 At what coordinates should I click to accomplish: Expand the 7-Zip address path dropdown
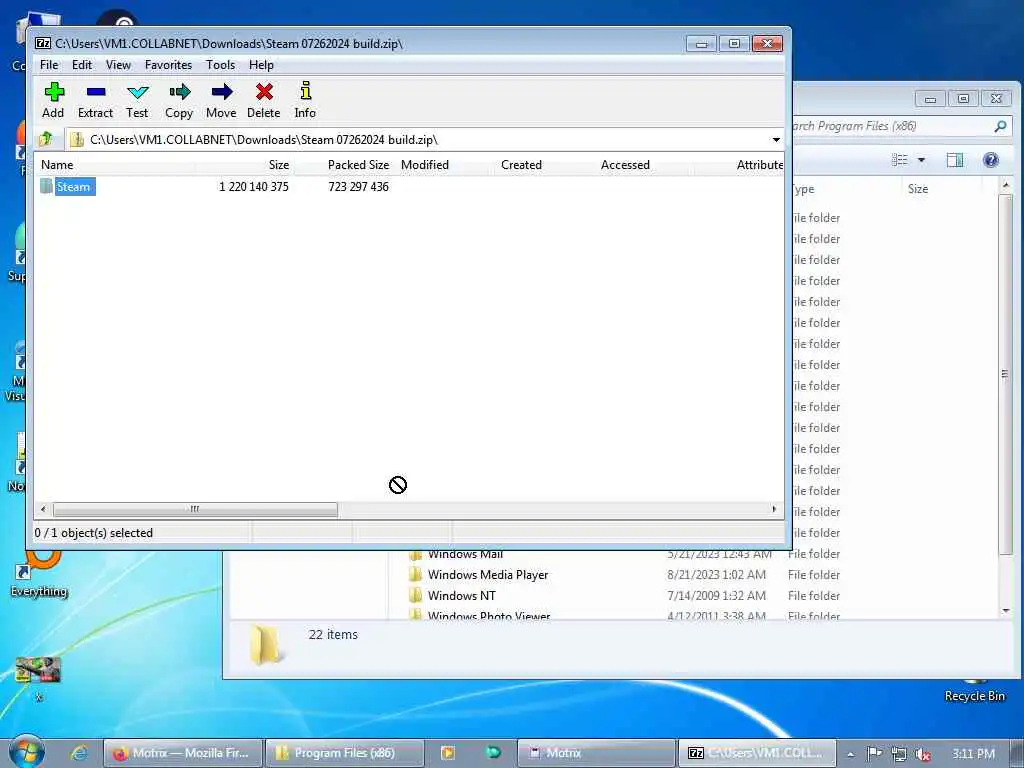[x=776, y=140]
